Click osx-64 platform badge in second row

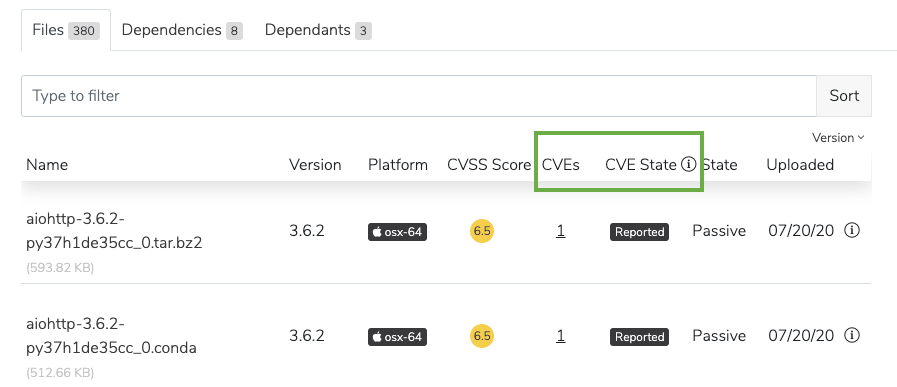coord(398,337)
